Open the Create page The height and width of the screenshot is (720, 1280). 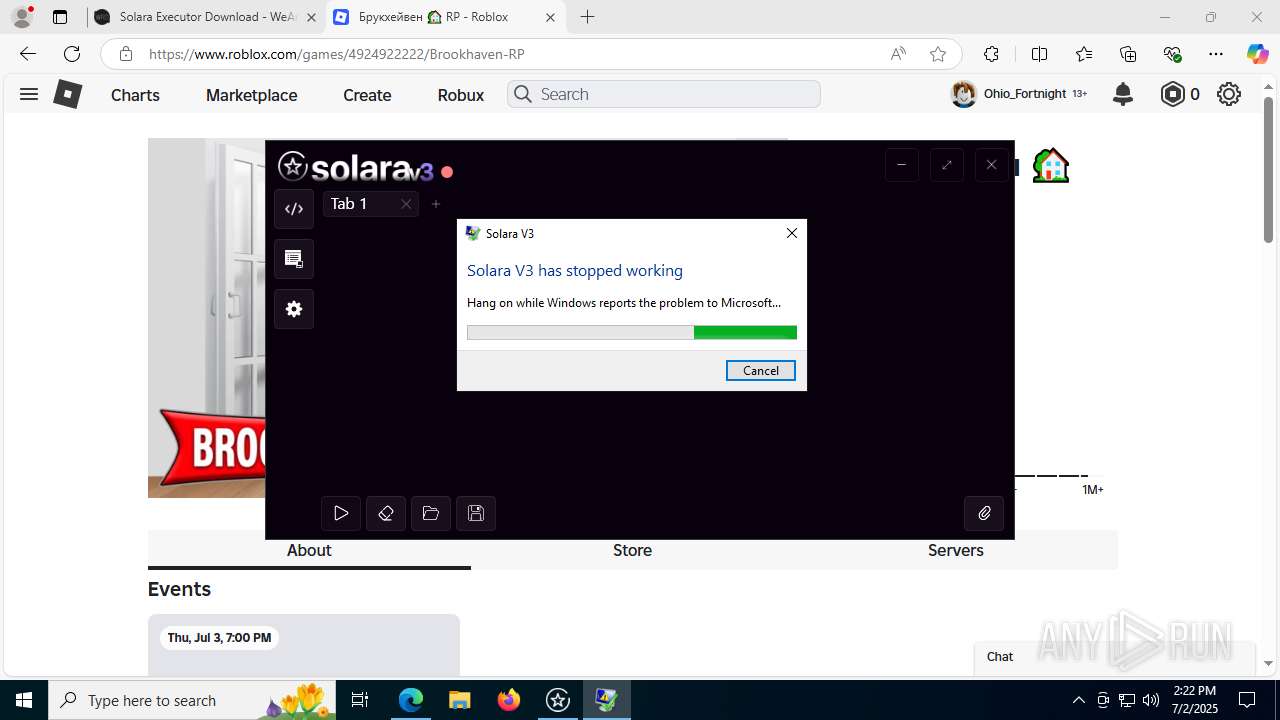(x=367, y=95)
